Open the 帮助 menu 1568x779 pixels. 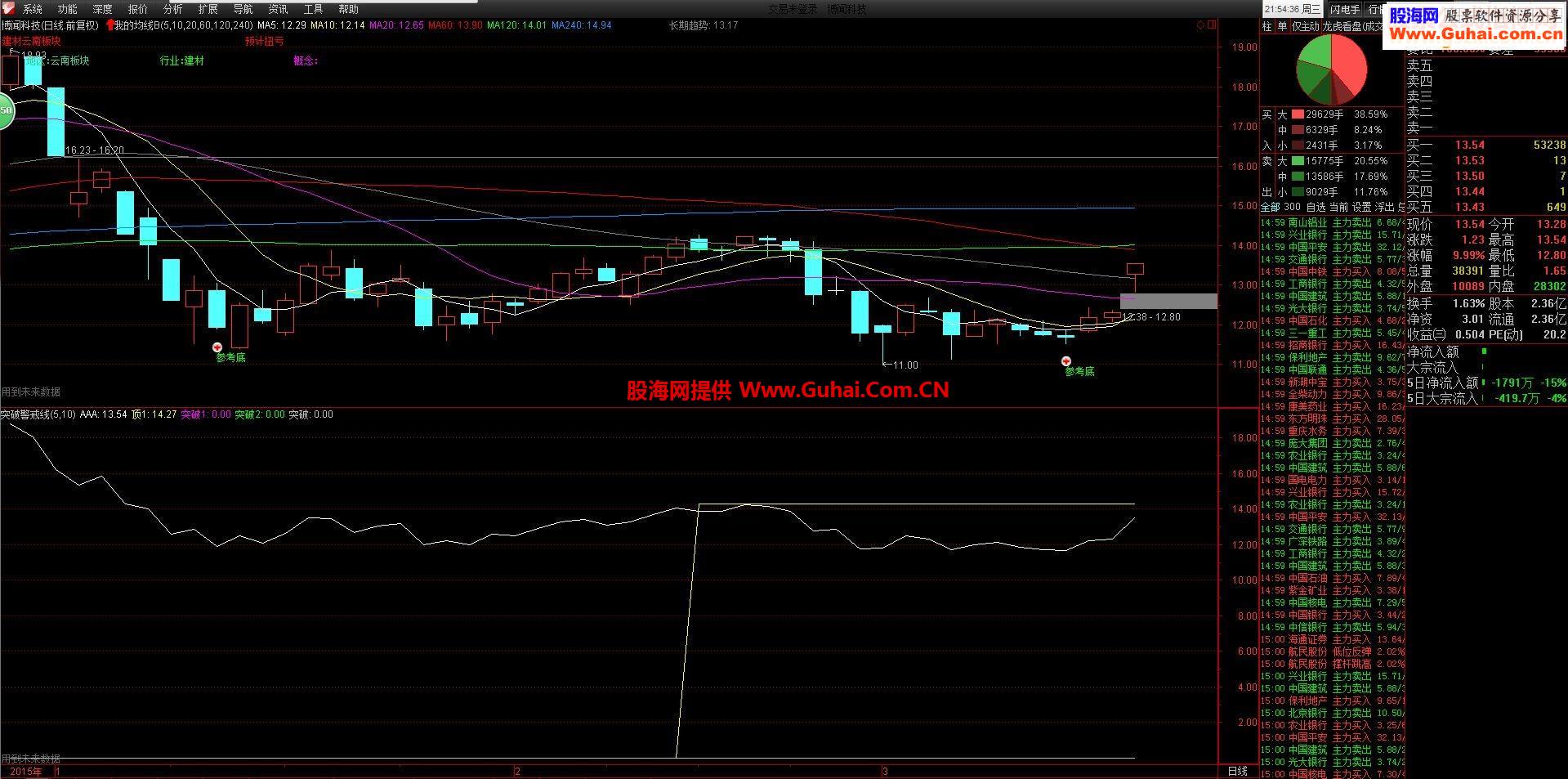(348, 9)
